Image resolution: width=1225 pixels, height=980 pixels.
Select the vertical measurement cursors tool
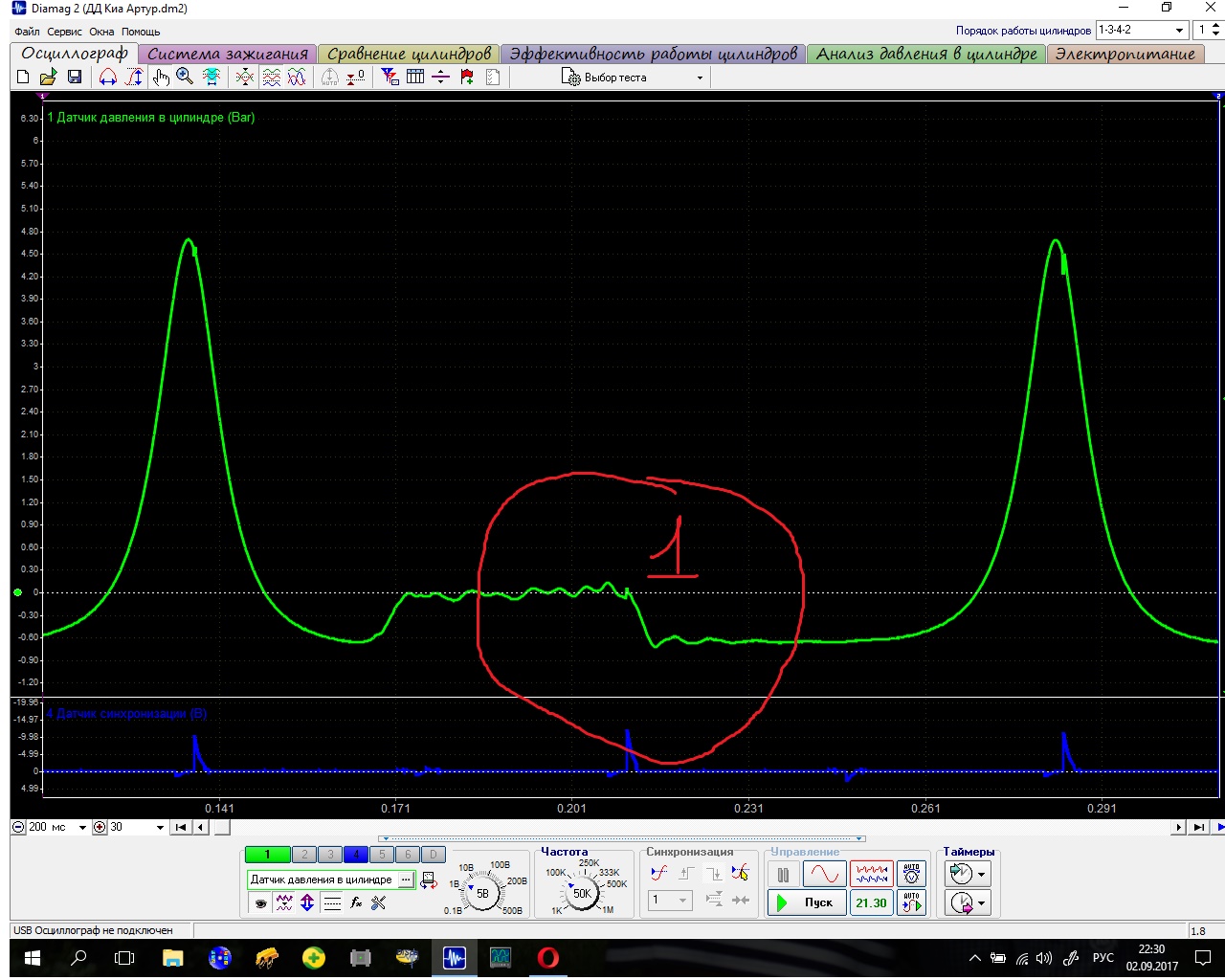pos(134,78)
